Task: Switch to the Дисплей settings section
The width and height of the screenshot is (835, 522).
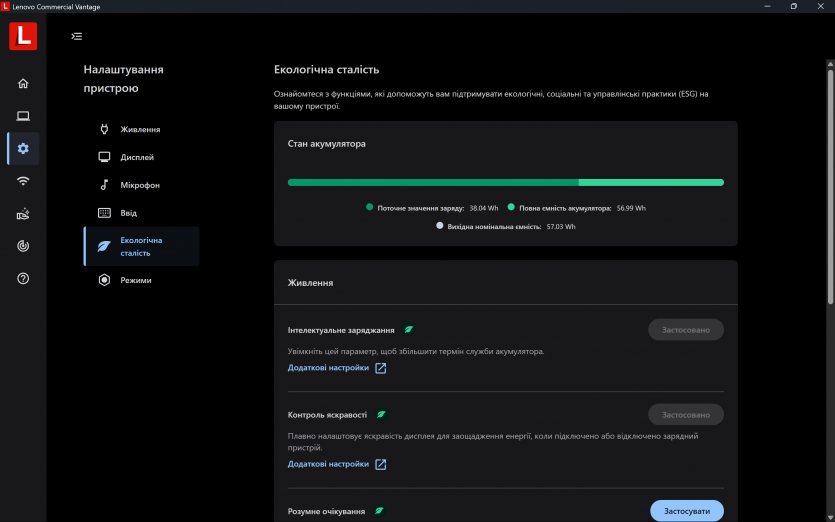Action: (x=136, y=158)
